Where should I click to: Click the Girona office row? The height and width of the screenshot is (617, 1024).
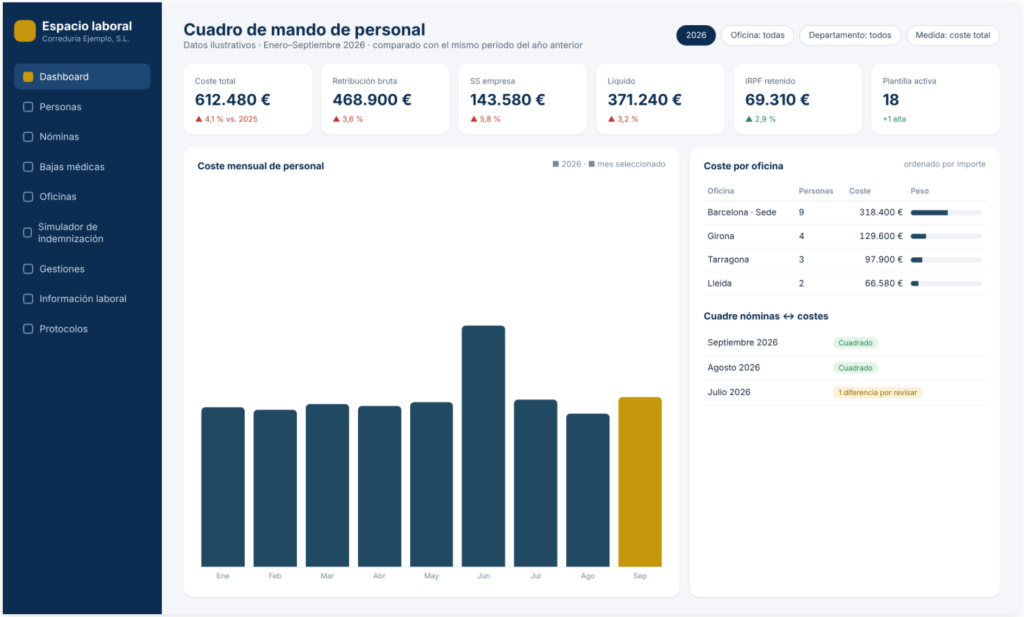point(844,236)
